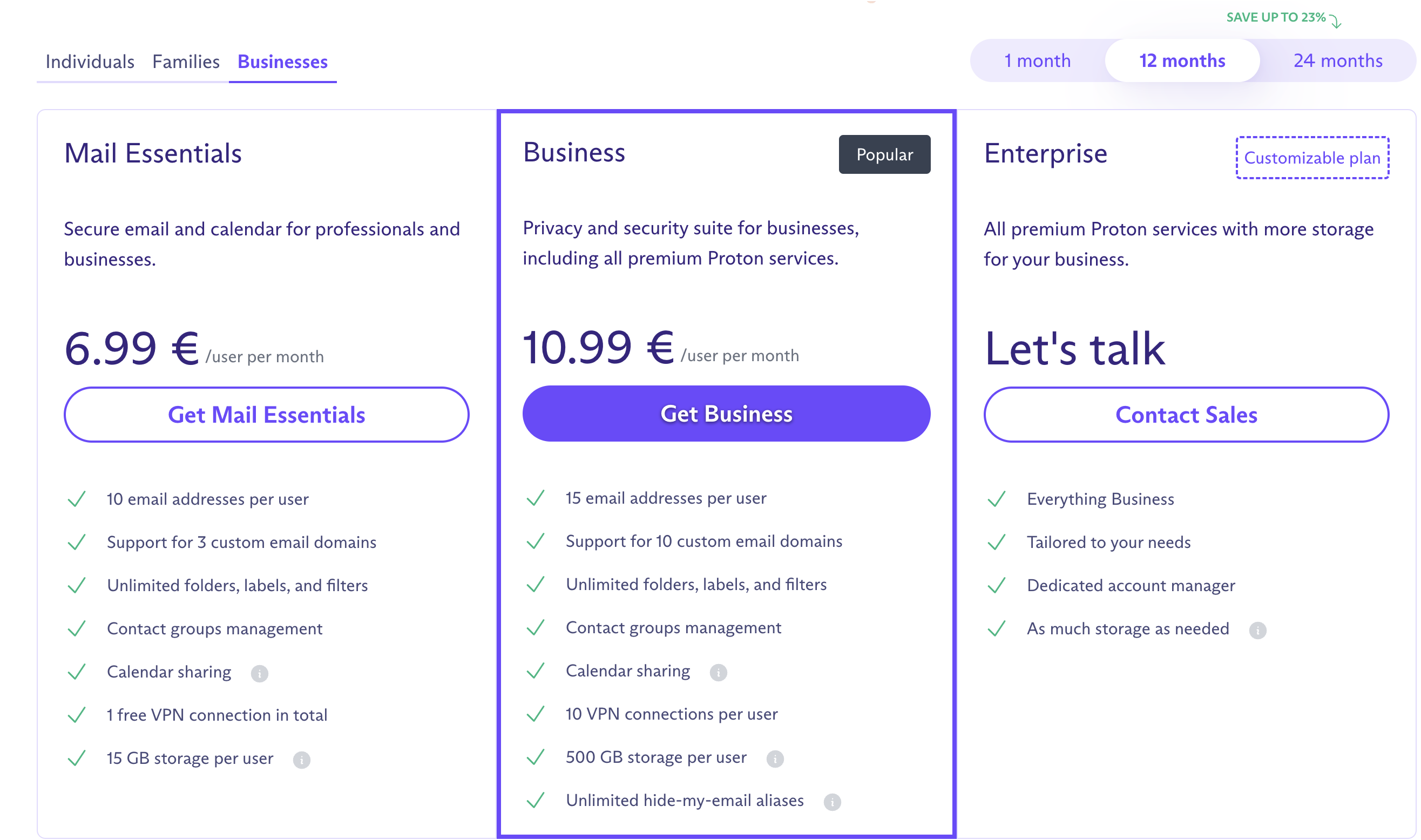Viewport: 1421px width, 840px height.
Task: Click info icon next to 15 GB storage
Action: point(302,760)
